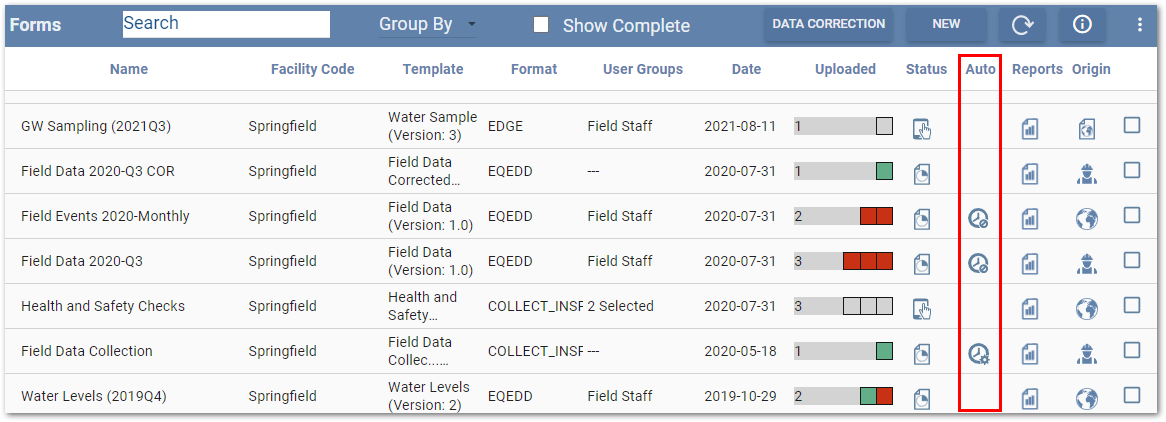Image resolution: width=1166 pixels, height=422 pixels.
Task: Open reports icon for Field Events 2020-Monthly
Action: pos(1030,219)
